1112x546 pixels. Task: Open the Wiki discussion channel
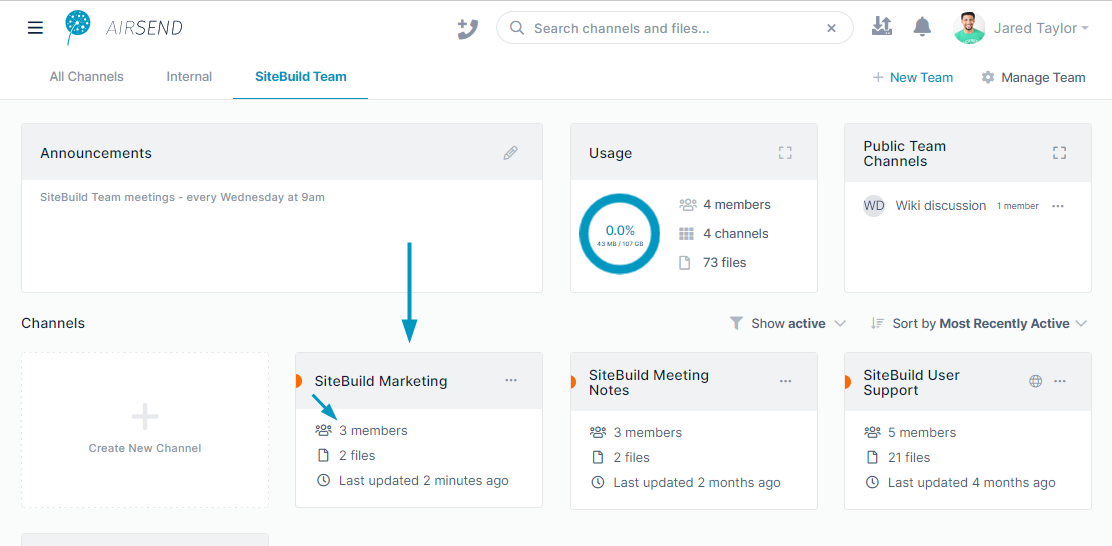(x=940, y=206)
